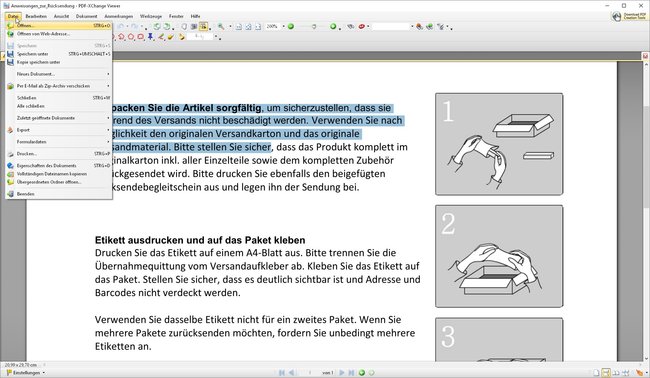Expand the 'Neues Dokument...' submenu
The image size is (650, 378).
[x=58, y=74]
